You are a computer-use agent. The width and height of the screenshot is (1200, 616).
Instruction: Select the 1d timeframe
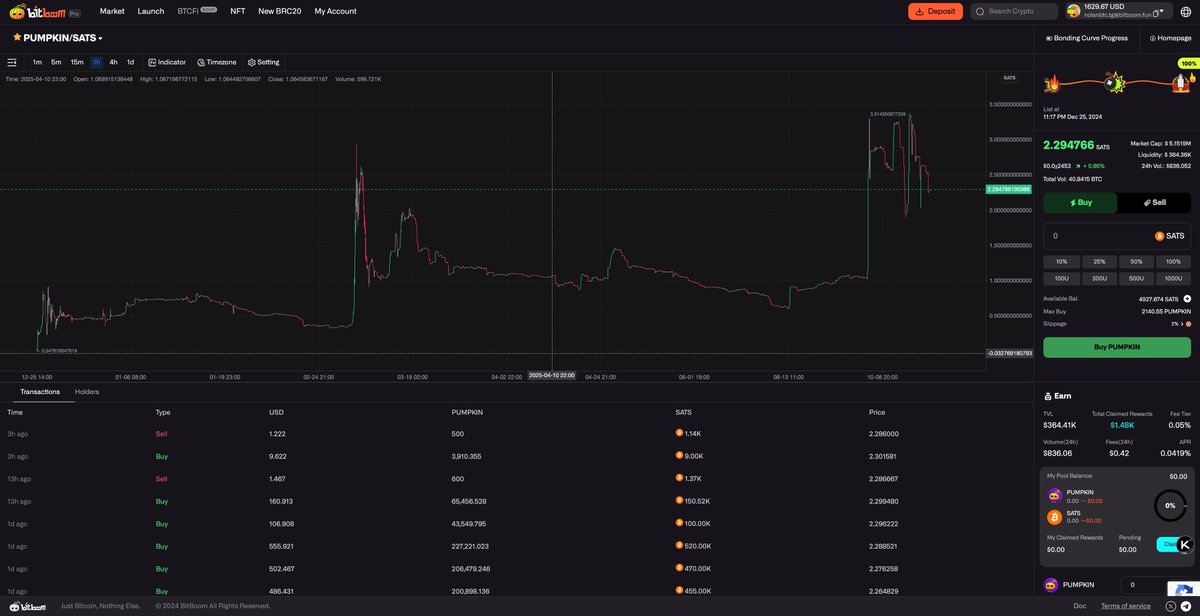coord(130,62)
